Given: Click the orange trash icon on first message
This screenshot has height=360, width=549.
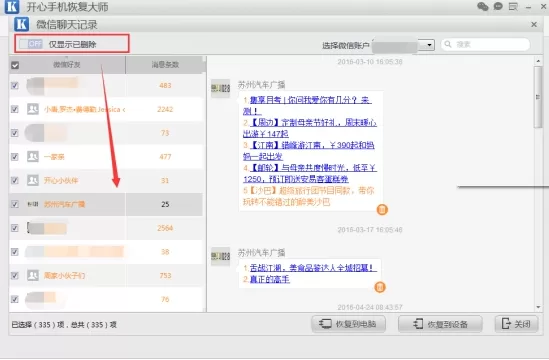Looking at the screenshot, I should (x=382, y=209).
